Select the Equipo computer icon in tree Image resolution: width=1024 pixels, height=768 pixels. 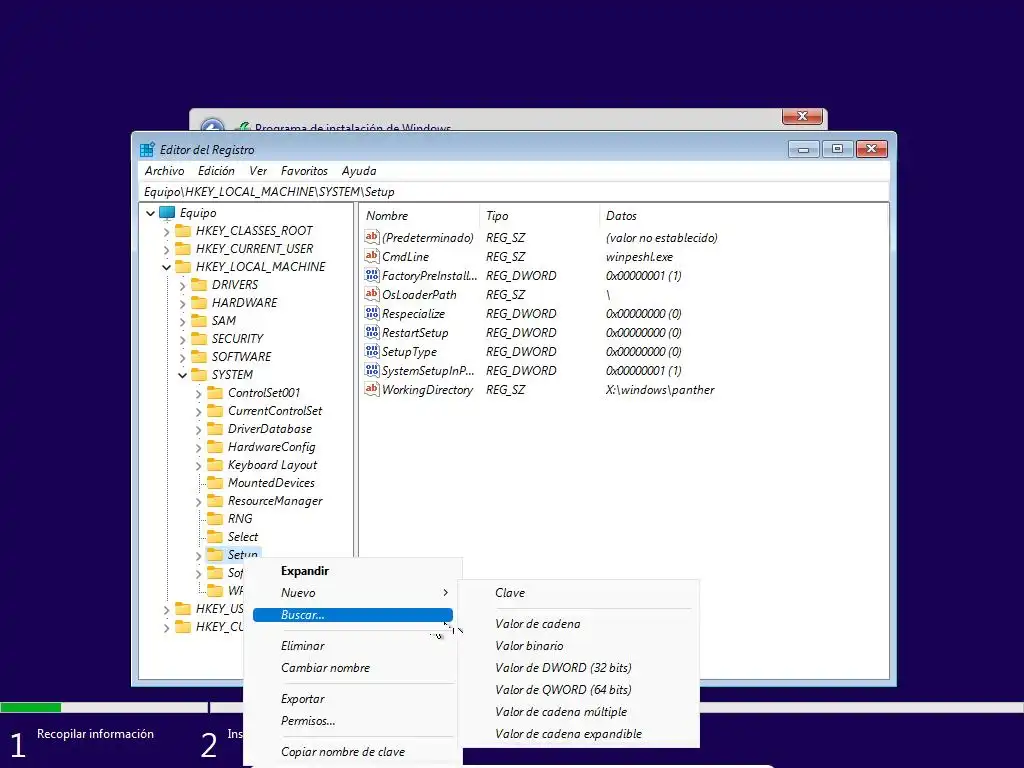[x=167, y=213]
